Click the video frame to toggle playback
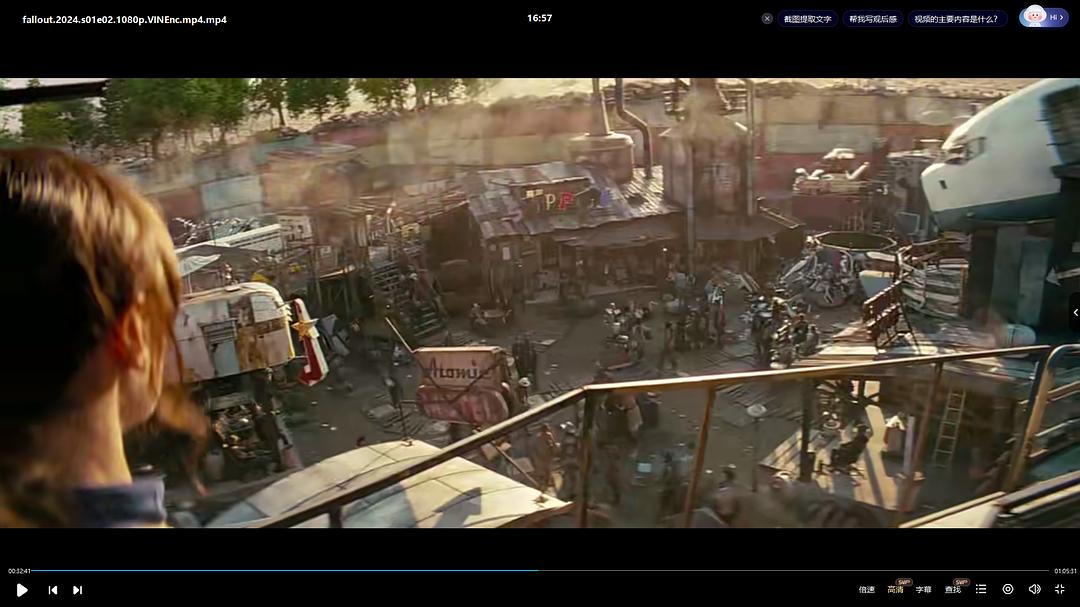 coord(540,300)
